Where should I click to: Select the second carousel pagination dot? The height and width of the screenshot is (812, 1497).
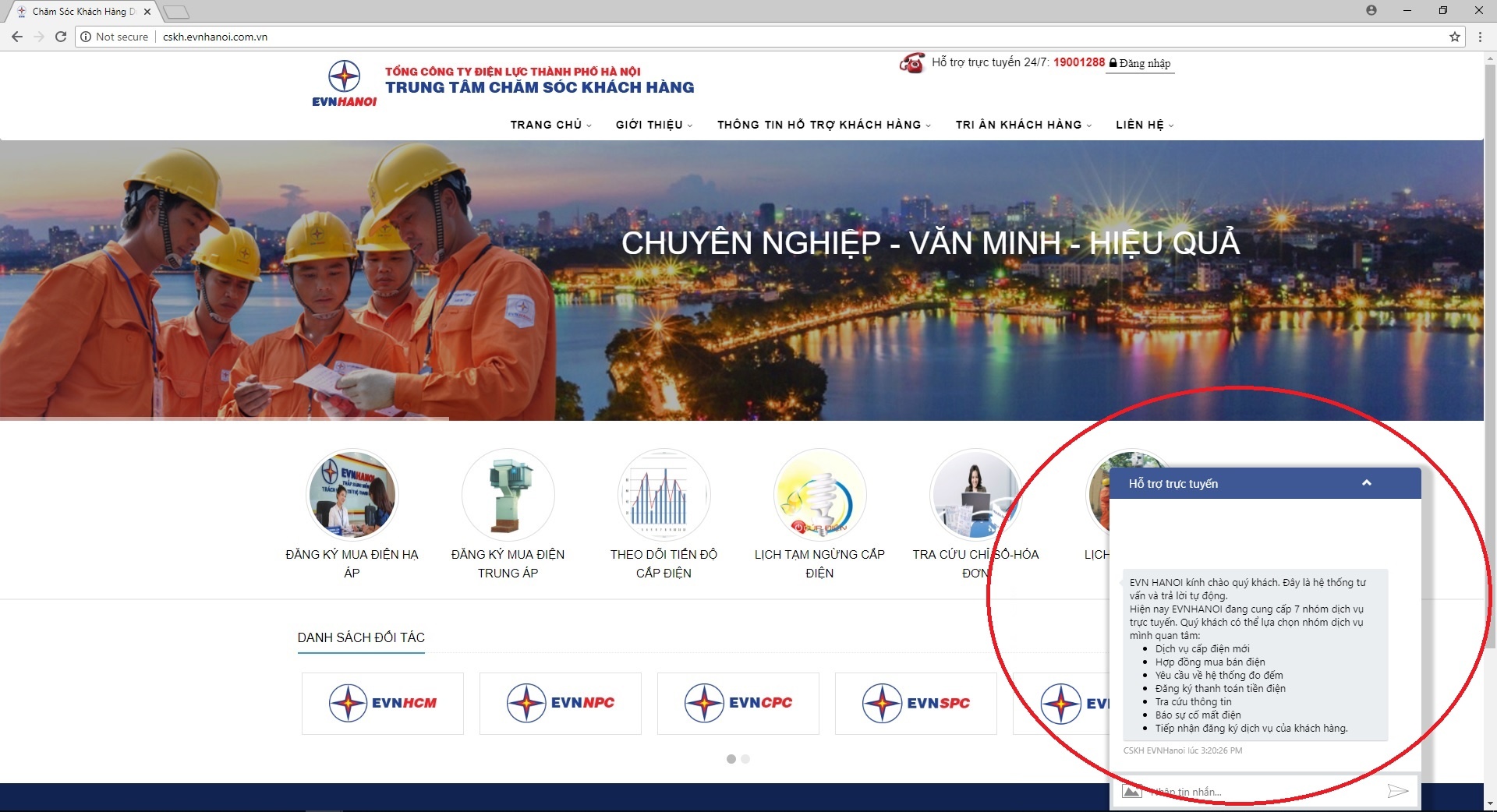click(745, 758)
